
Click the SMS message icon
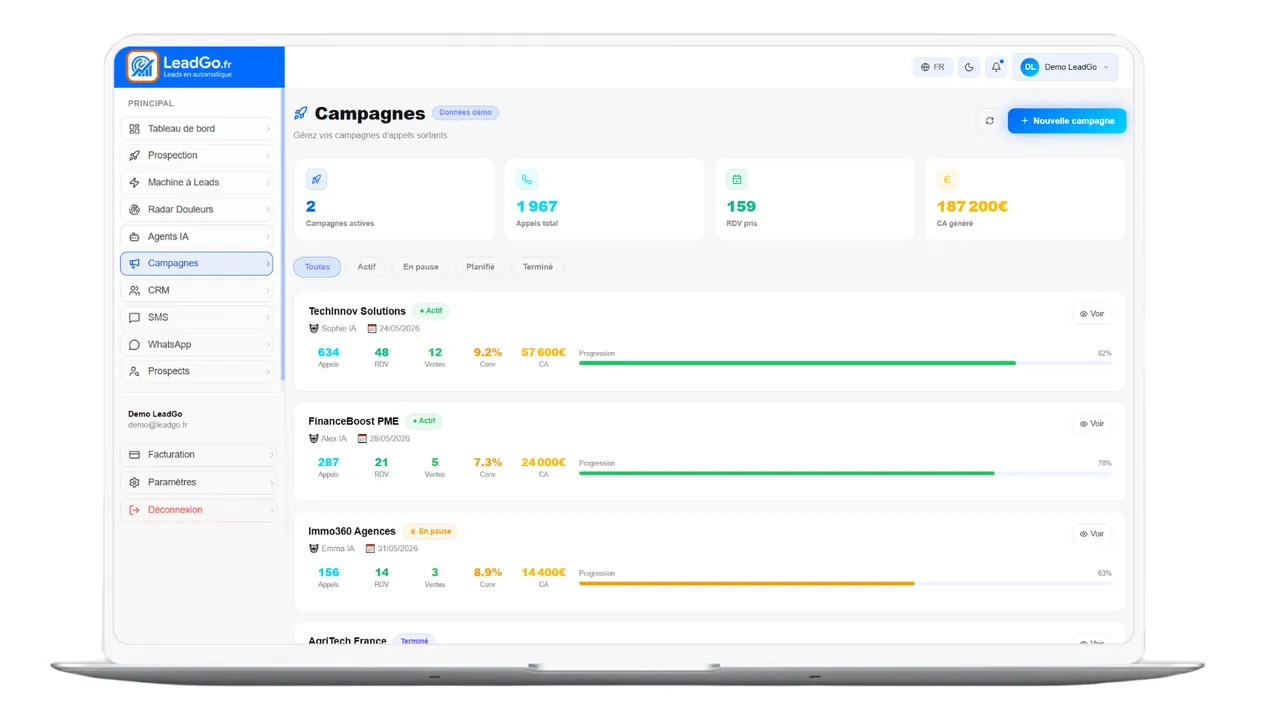135,318
